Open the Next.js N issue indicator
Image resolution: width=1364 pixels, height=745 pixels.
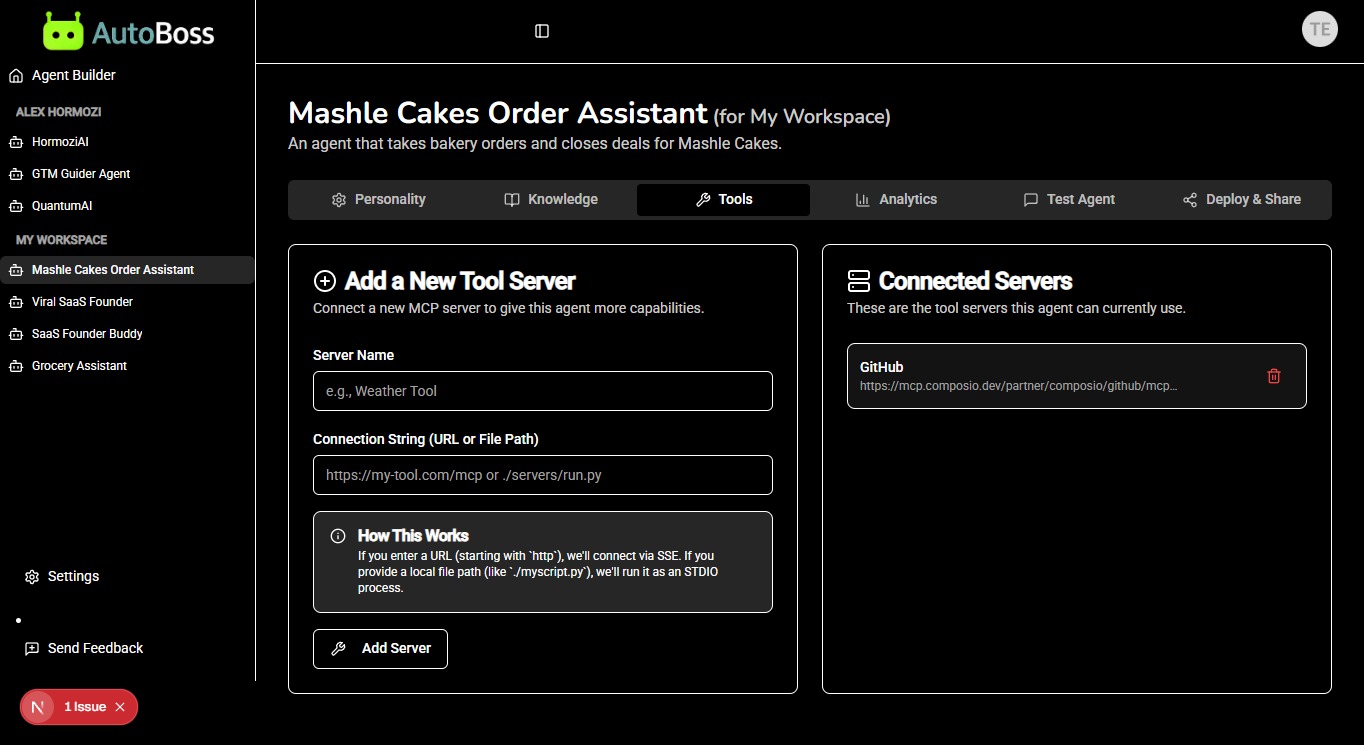coord(38,707)
